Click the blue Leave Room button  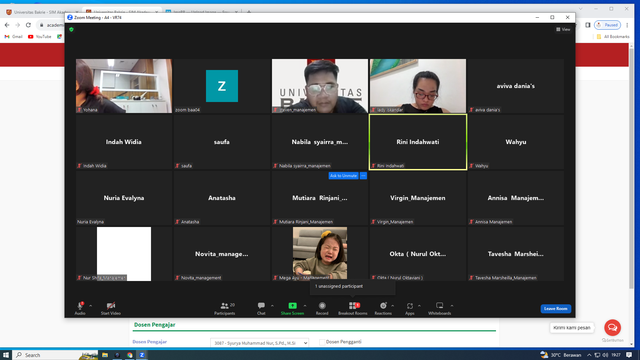click(556, 309)
